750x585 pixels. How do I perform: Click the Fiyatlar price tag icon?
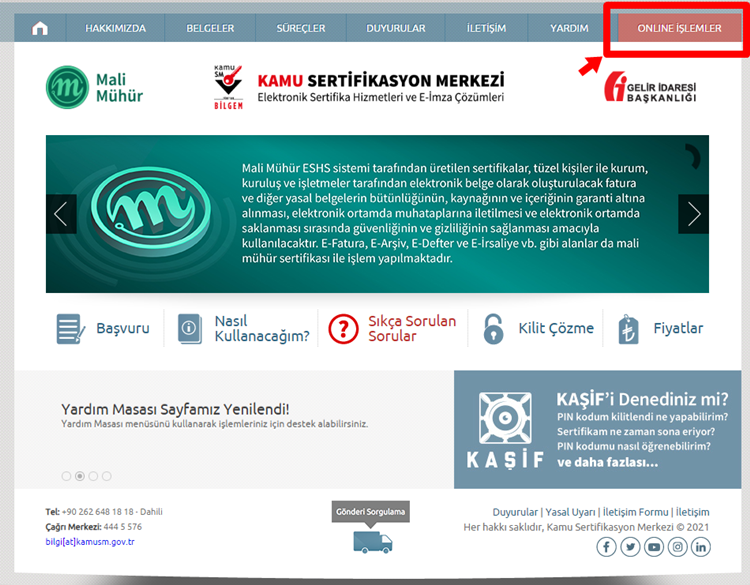pyautogui.click(x=628, y=329)
